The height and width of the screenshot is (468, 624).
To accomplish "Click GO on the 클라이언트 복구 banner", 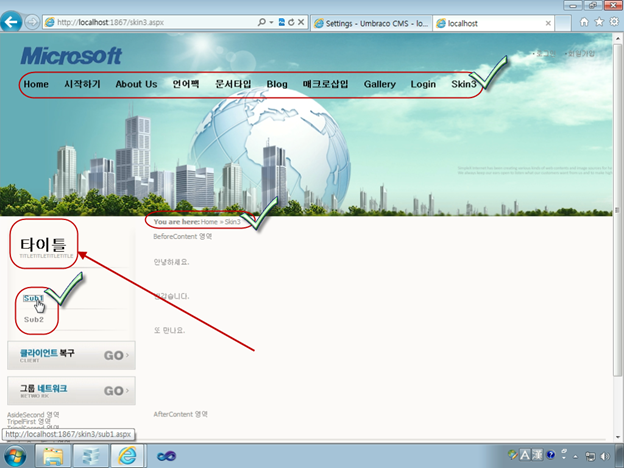I will click(116, 355).
